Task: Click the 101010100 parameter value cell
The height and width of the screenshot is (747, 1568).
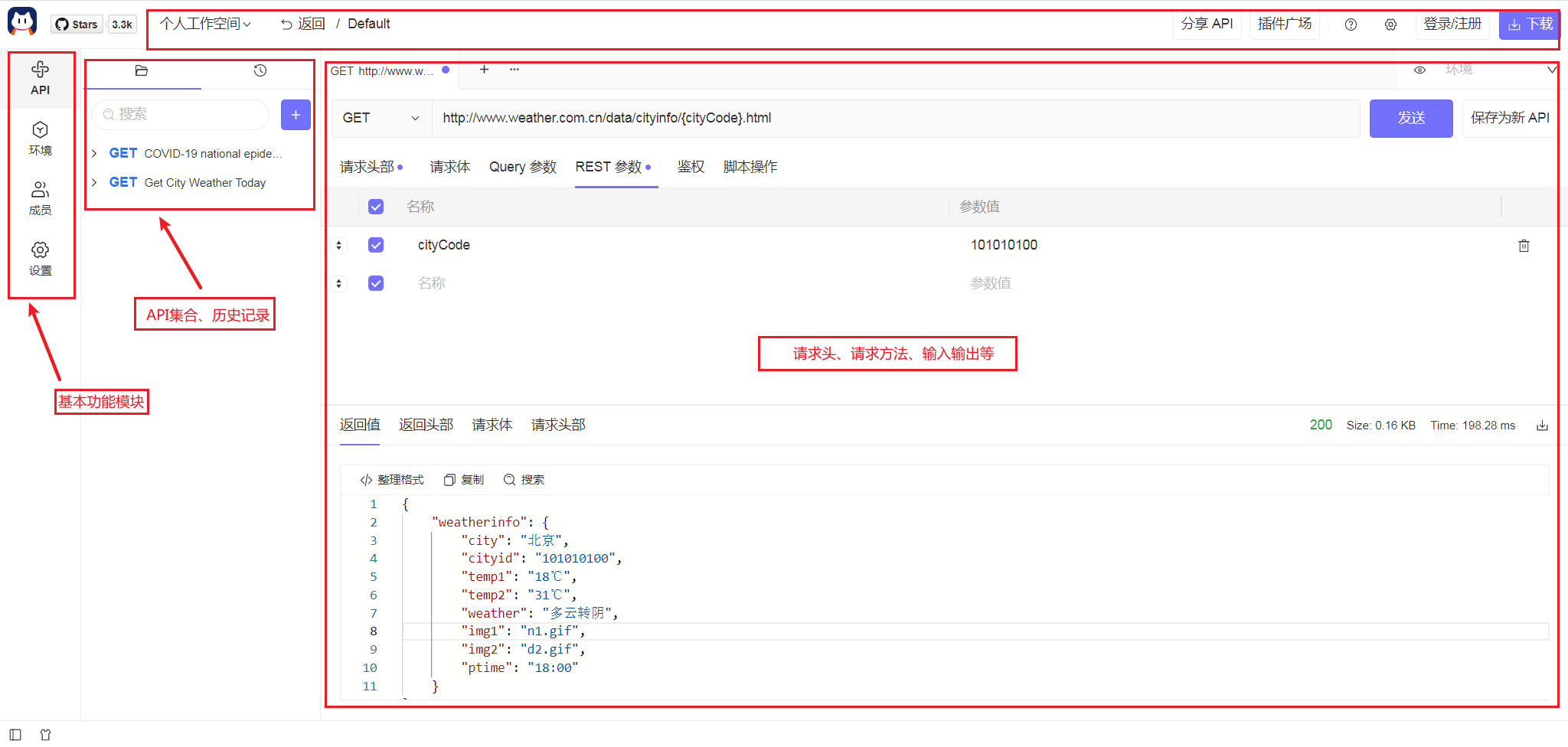Action: coord(1004,245)
